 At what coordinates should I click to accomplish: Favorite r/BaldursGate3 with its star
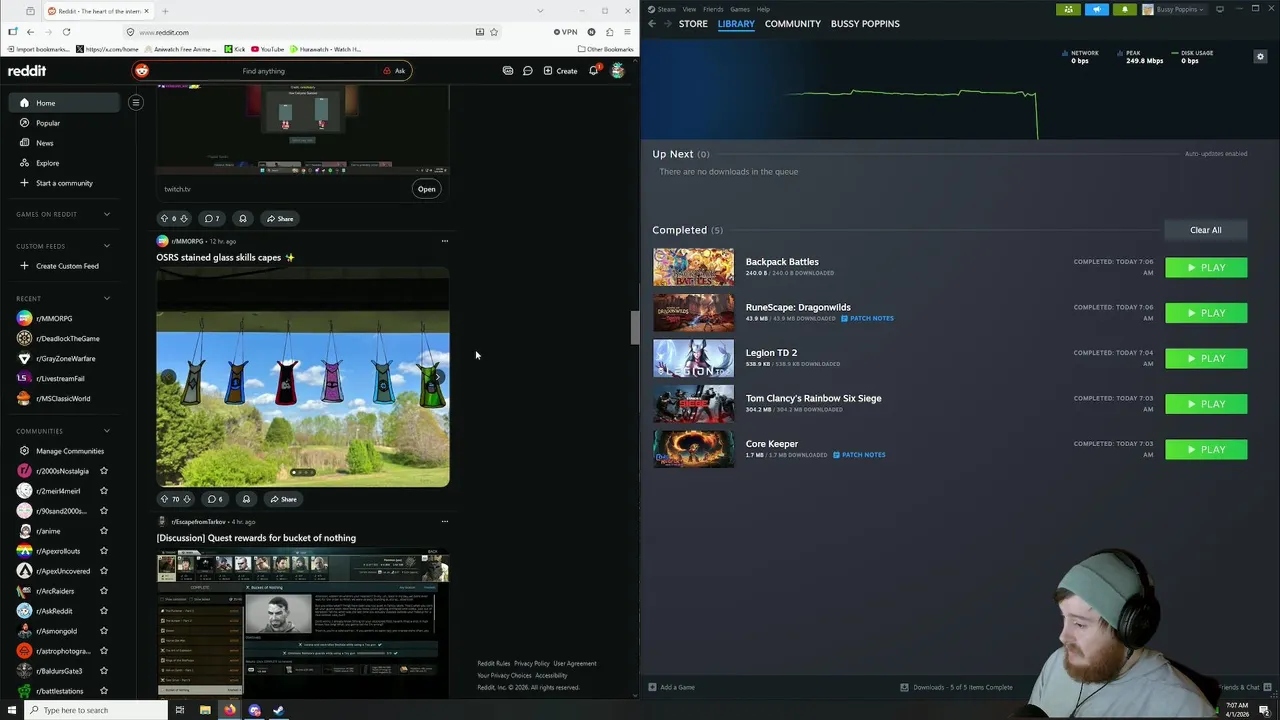pyautogui.click(x=104, y=671)
